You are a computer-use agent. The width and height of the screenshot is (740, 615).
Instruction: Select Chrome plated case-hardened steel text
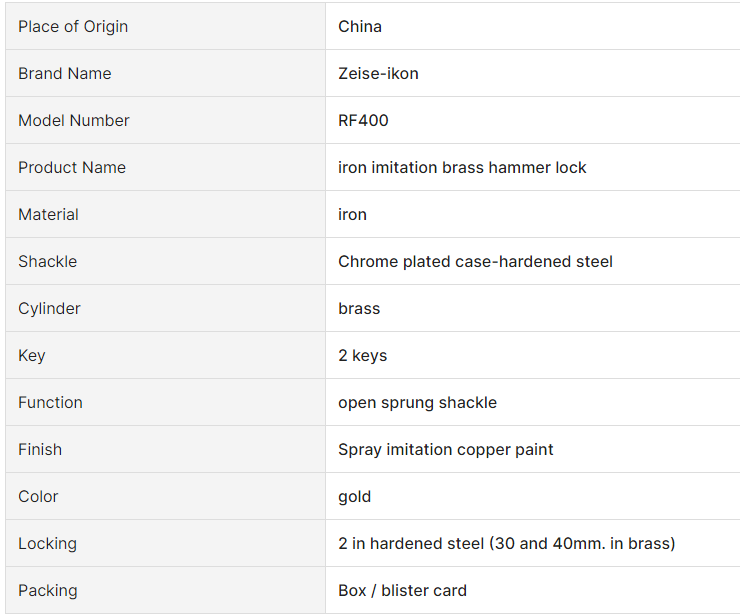tap(475, 261)
